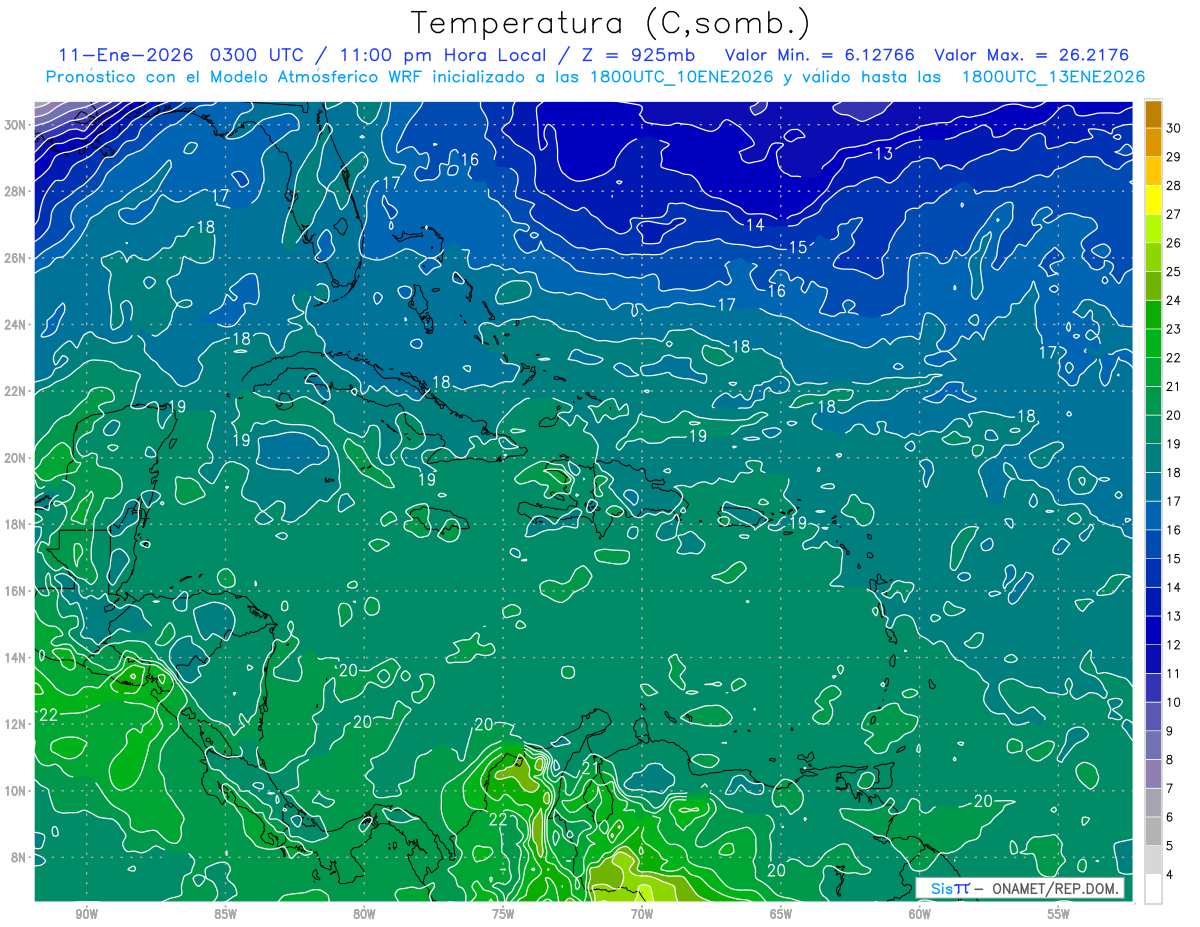Click the '14N' latitude axis label

[15, 657]
